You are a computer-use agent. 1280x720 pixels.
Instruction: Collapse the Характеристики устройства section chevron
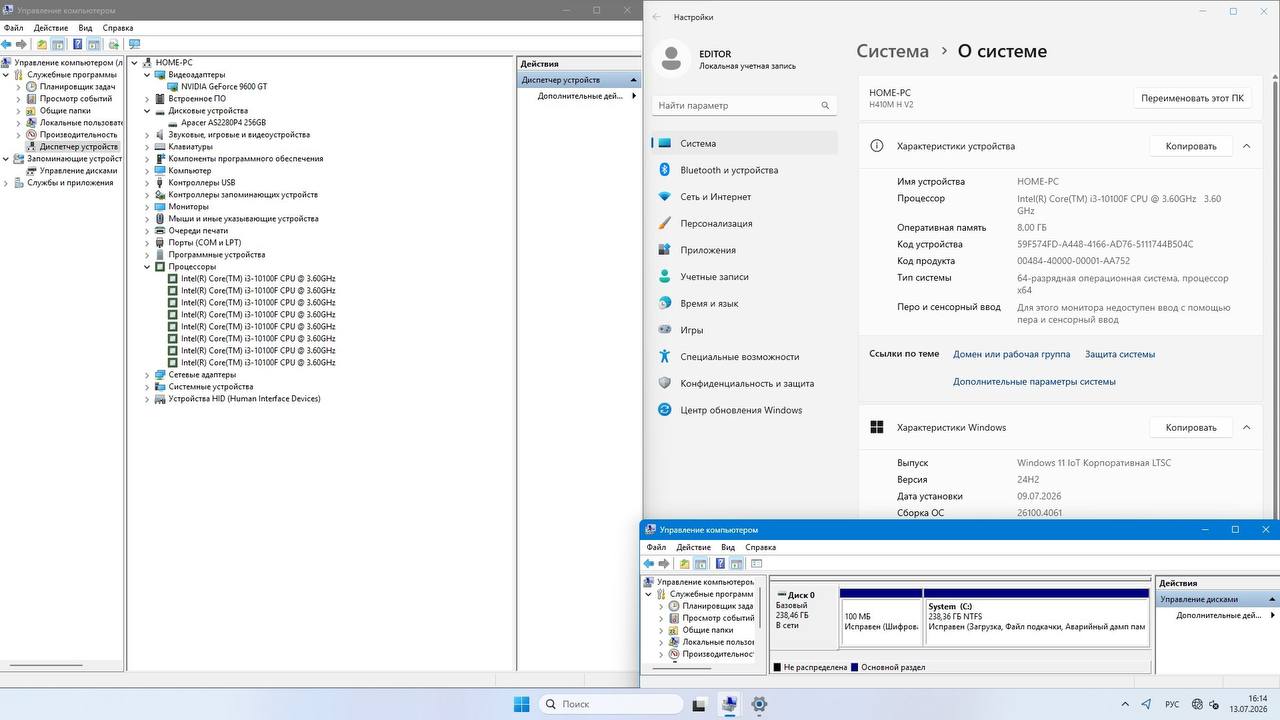[1246, 146]
